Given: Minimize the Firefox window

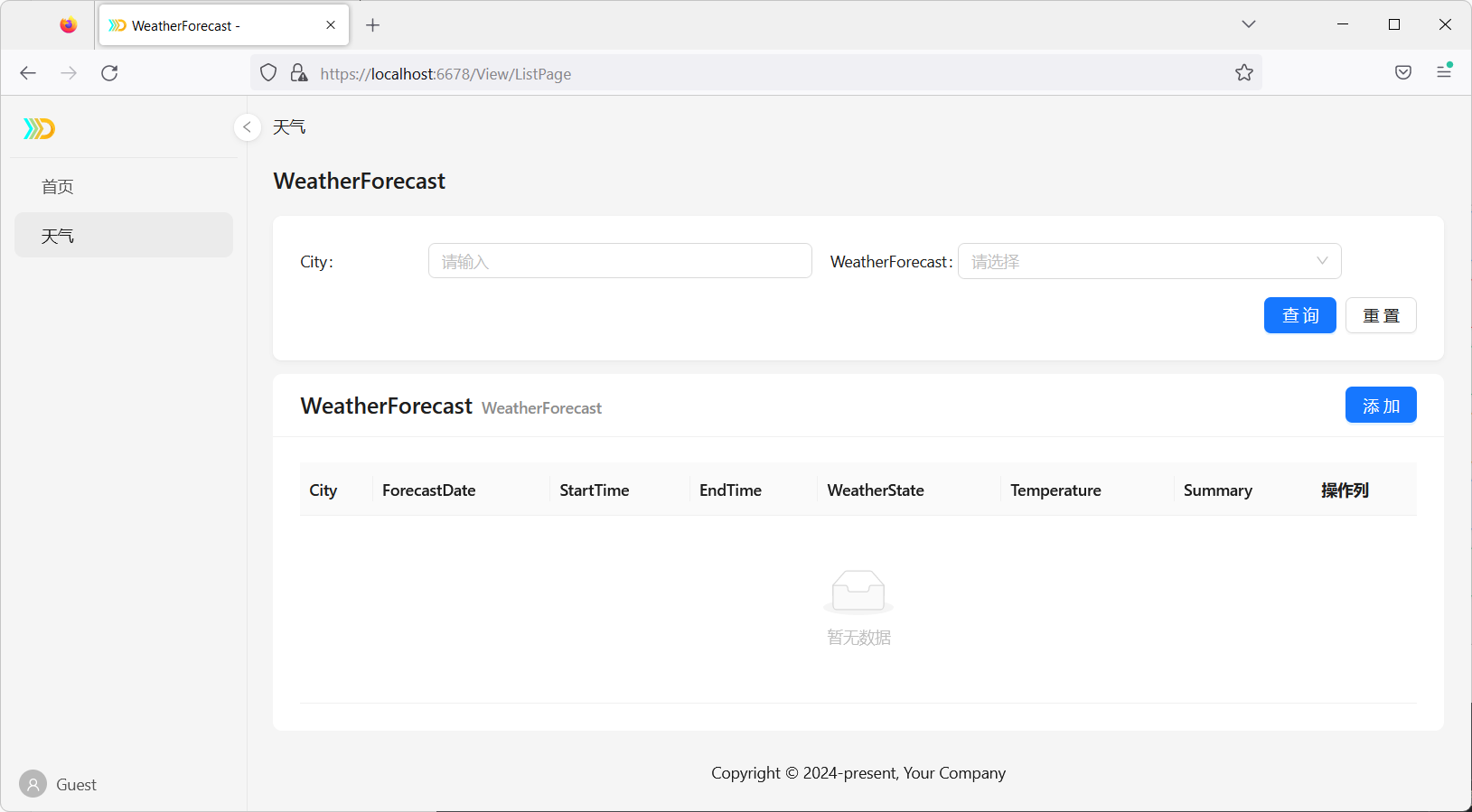Looking at the screenshot, I should point(1343,24).
